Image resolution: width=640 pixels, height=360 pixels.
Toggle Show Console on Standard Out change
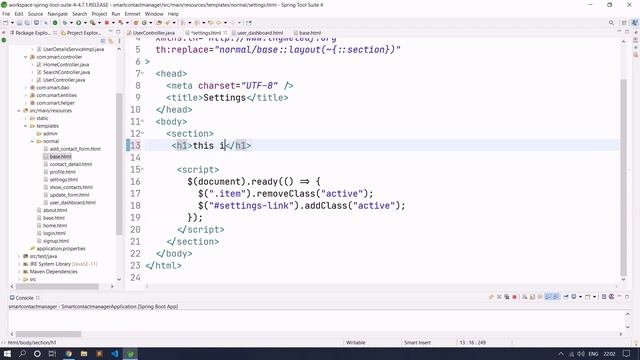click(x=548, y=297)
